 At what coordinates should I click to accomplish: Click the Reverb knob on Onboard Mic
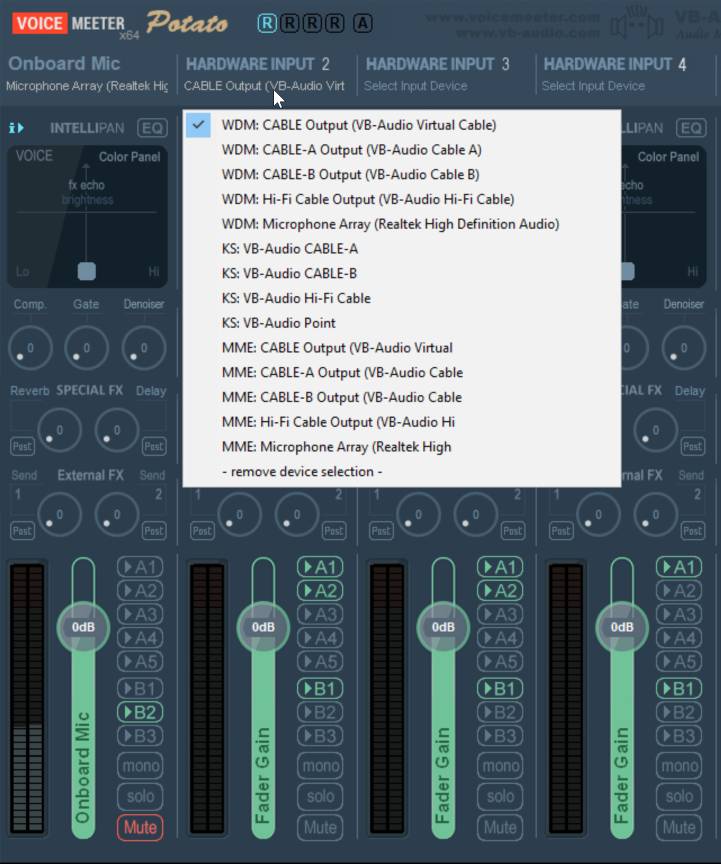(x=58, y=431)
